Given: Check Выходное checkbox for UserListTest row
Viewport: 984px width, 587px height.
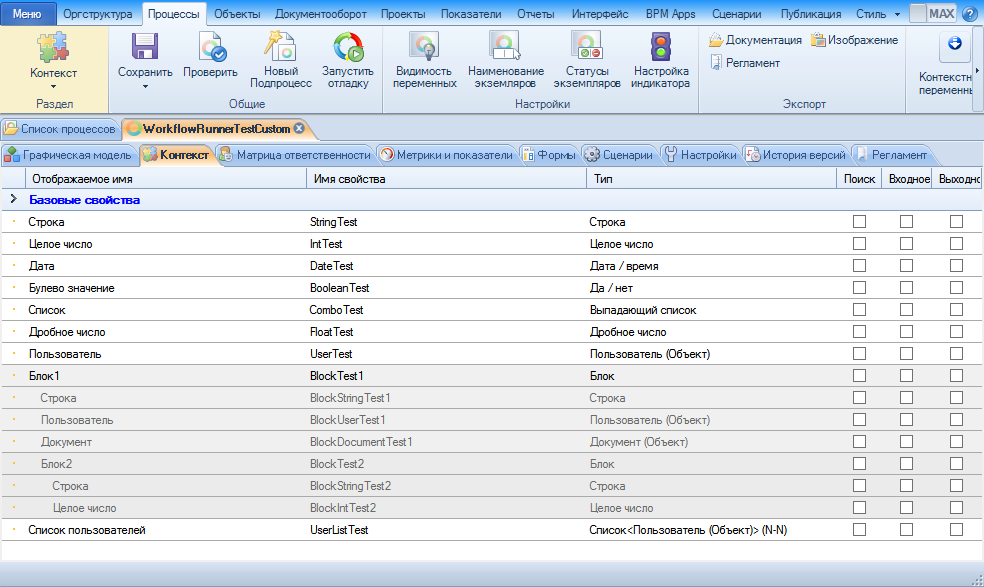Looking at the screenshot, I should coord(956,530).
